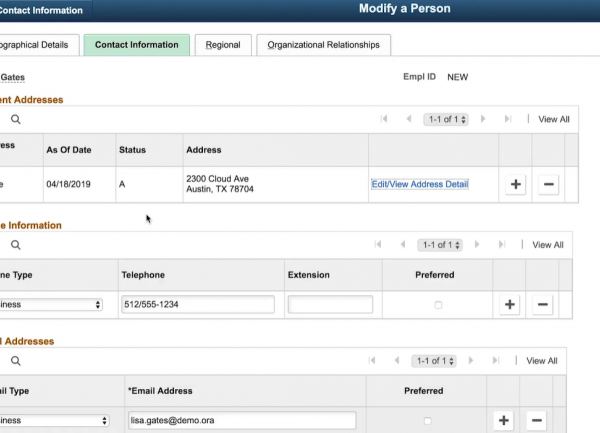This screenshot has width=600, height=433.
Task: Select the Contact Information tab
Action: 137,45
